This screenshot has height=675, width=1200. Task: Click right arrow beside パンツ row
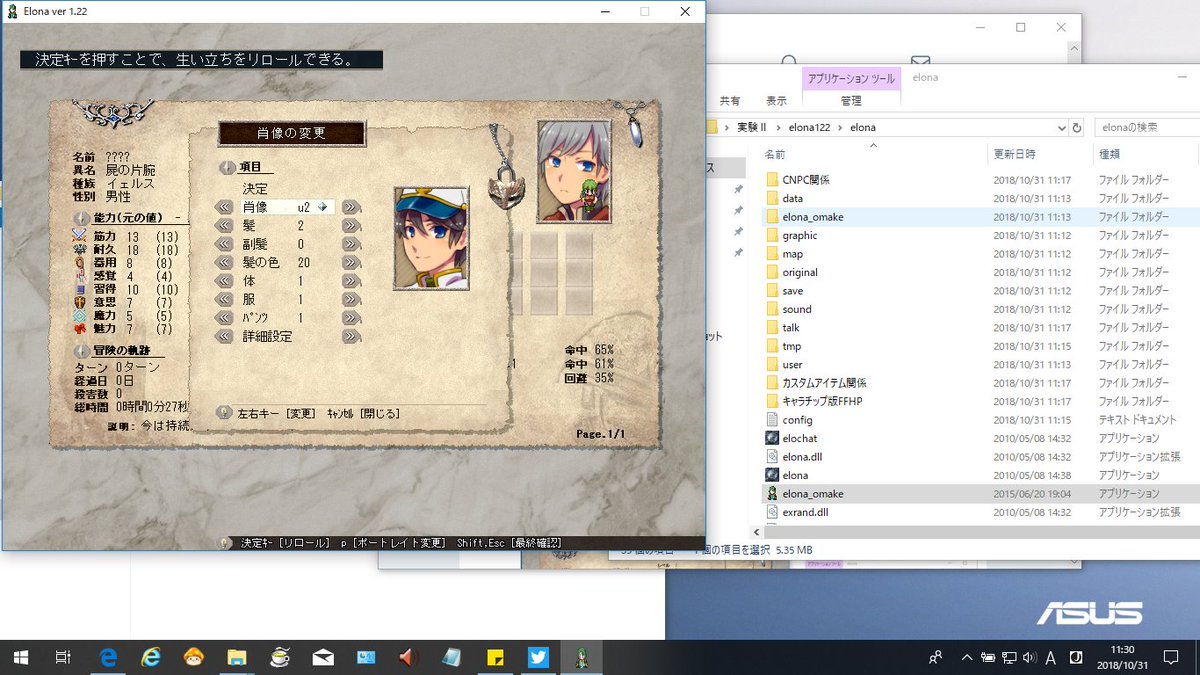(x=351, y=318)
